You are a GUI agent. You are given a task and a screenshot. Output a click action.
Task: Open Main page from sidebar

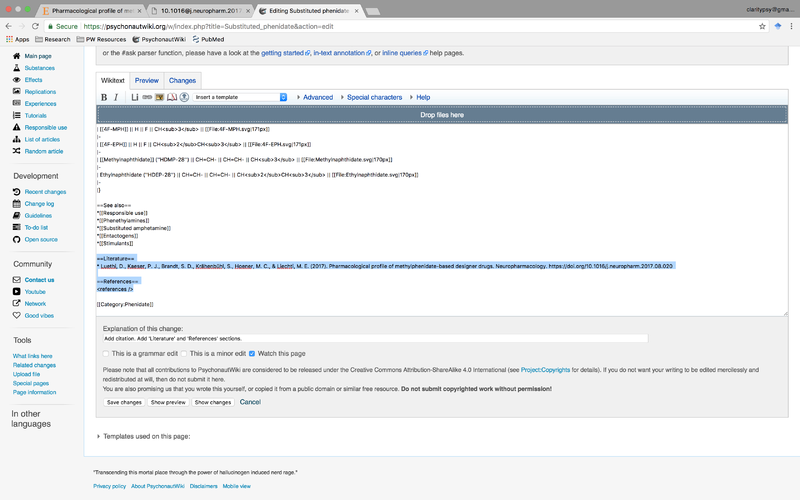click(x=38, y=56)
